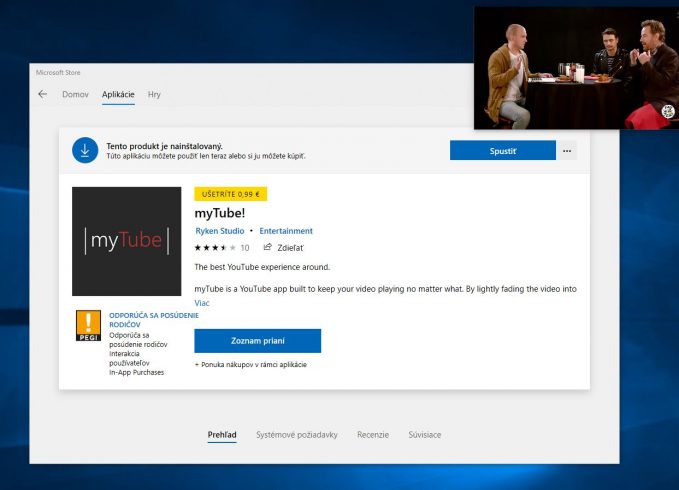
Task: Select the Aplikácie tab
Action: [118, 94]
